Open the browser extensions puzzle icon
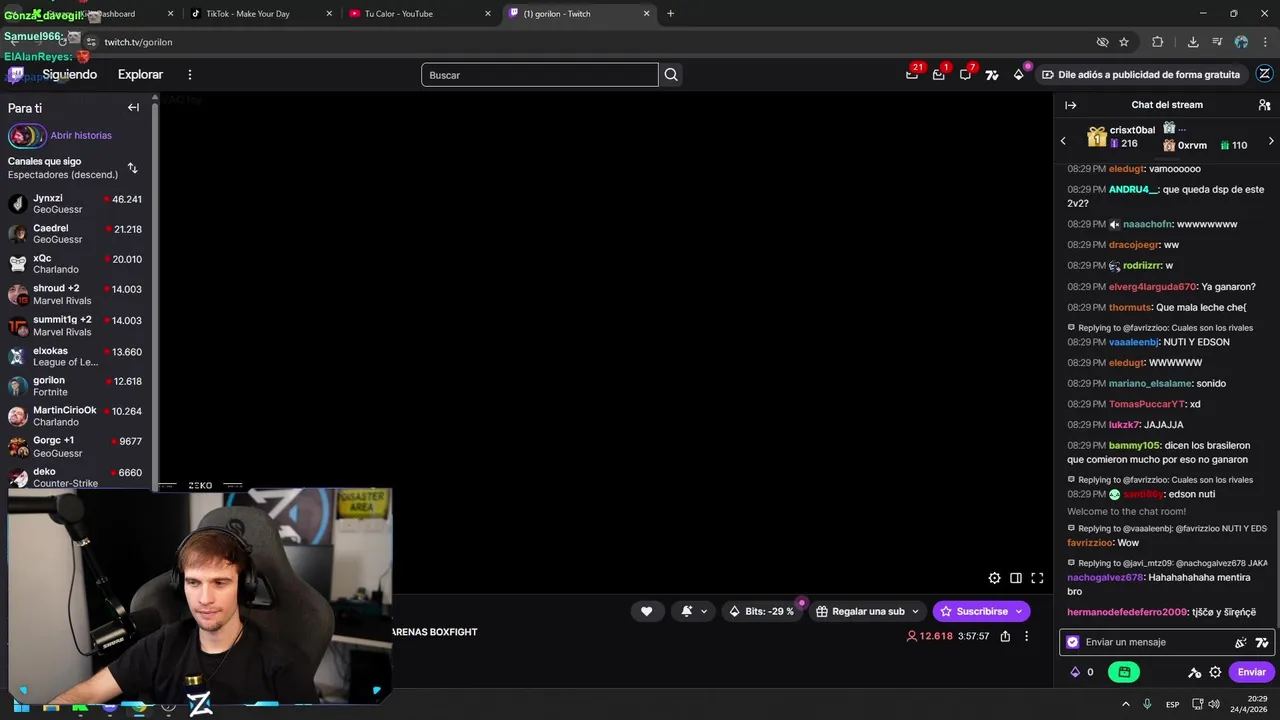Viewport: 1280px width, 720px height. pos(1158,42)
